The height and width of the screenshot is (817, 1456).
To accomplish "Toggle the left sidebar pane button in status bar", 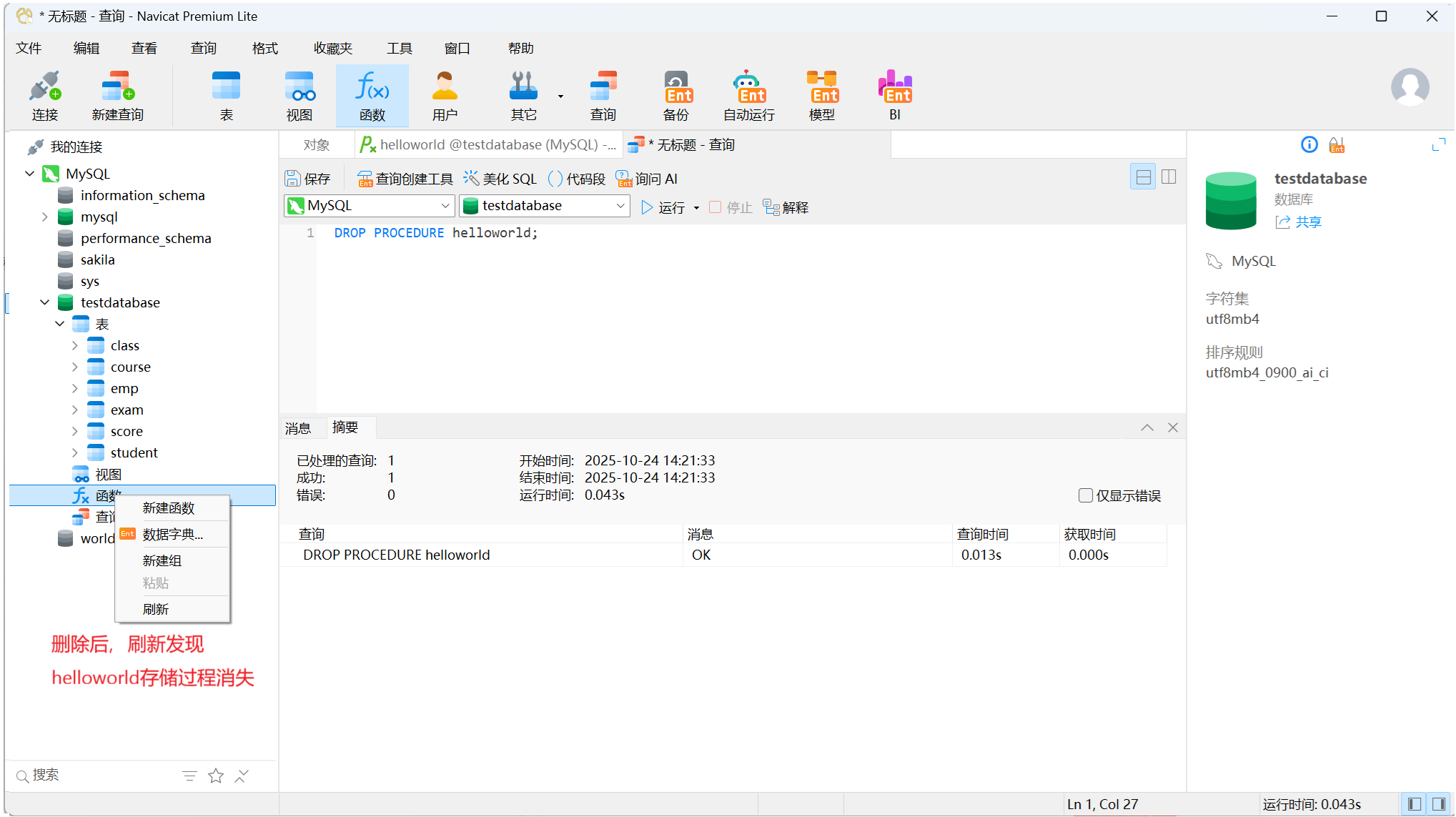I will point(1414,804).
